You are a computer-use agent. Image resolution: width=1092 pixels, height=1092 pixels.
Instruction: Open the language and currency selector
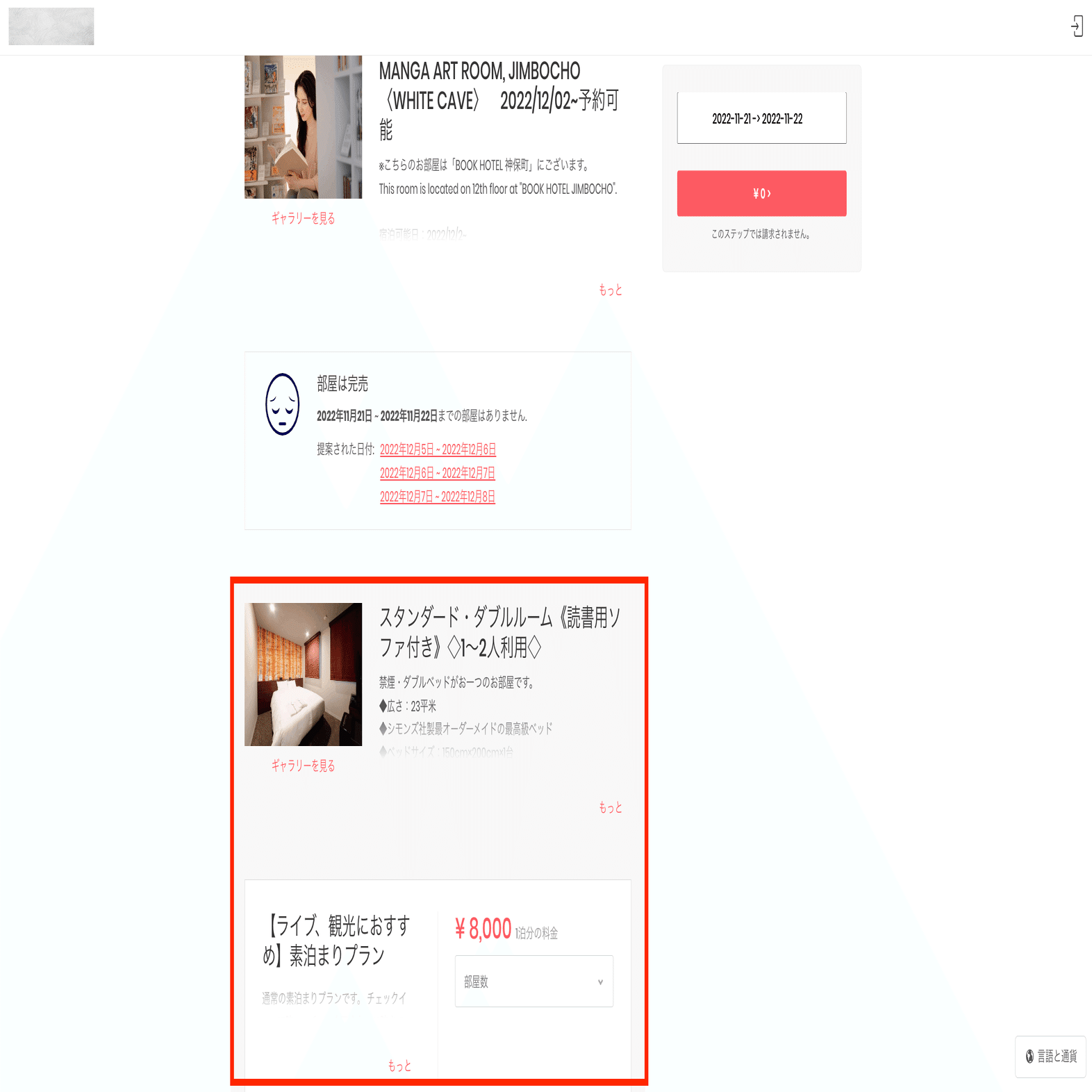click(1050, 1057)
